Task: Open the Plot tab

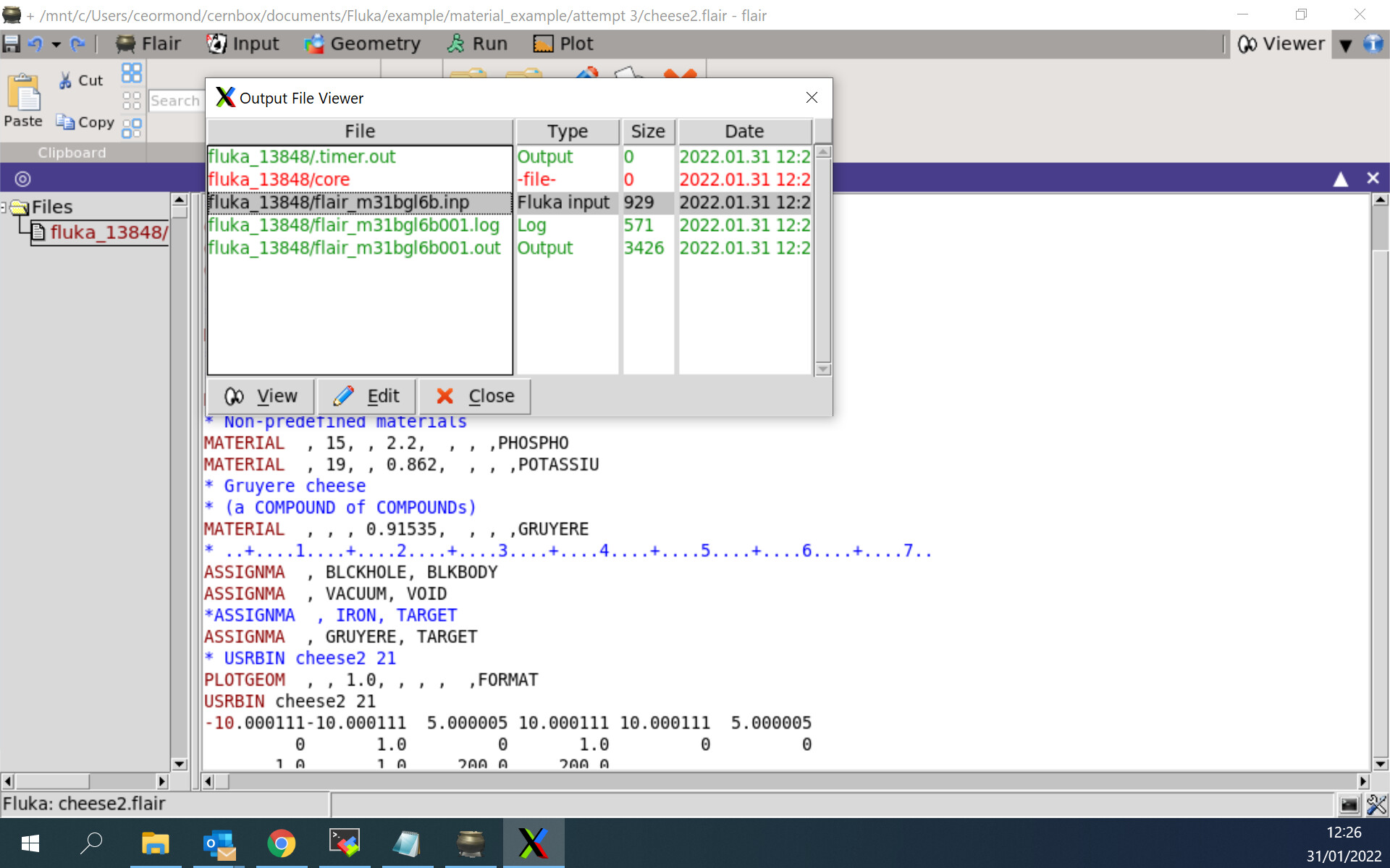Action: pyautogui.click(x=563, y=44)
